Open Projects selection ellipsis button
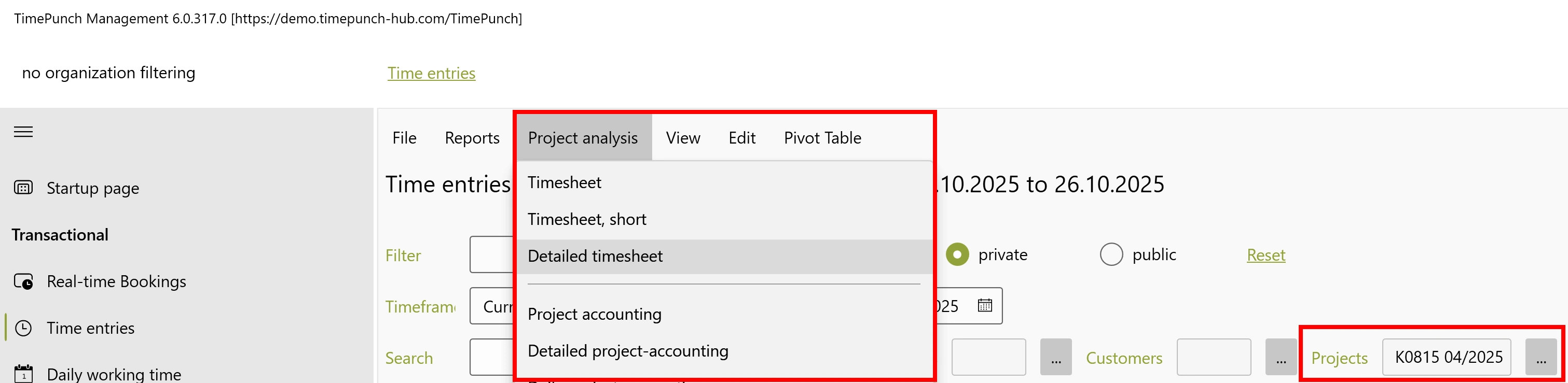The width and height of the screenshot is (1568, 383). coord(1541,357)
